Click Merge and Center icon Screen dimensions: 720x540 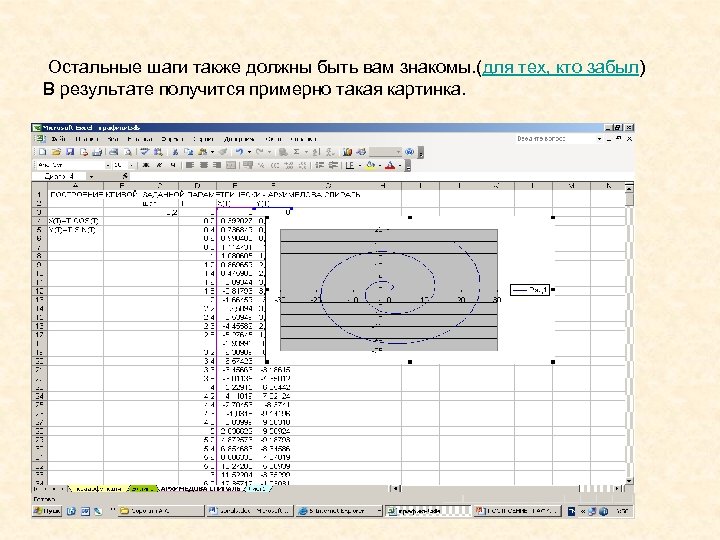pyautogui.click(x=231, y=165)
